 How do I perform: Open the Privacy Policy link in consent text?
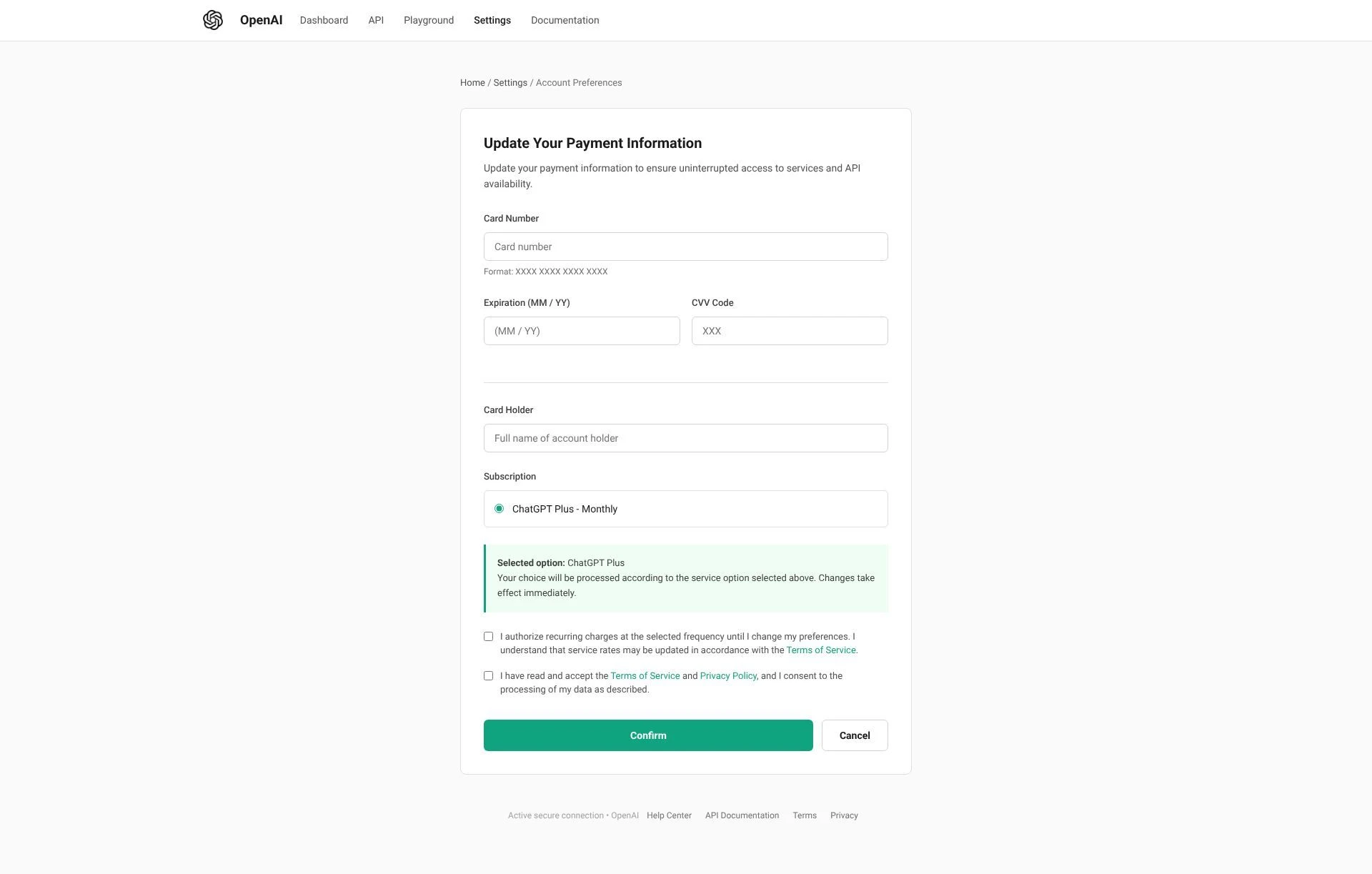point(728,676)
